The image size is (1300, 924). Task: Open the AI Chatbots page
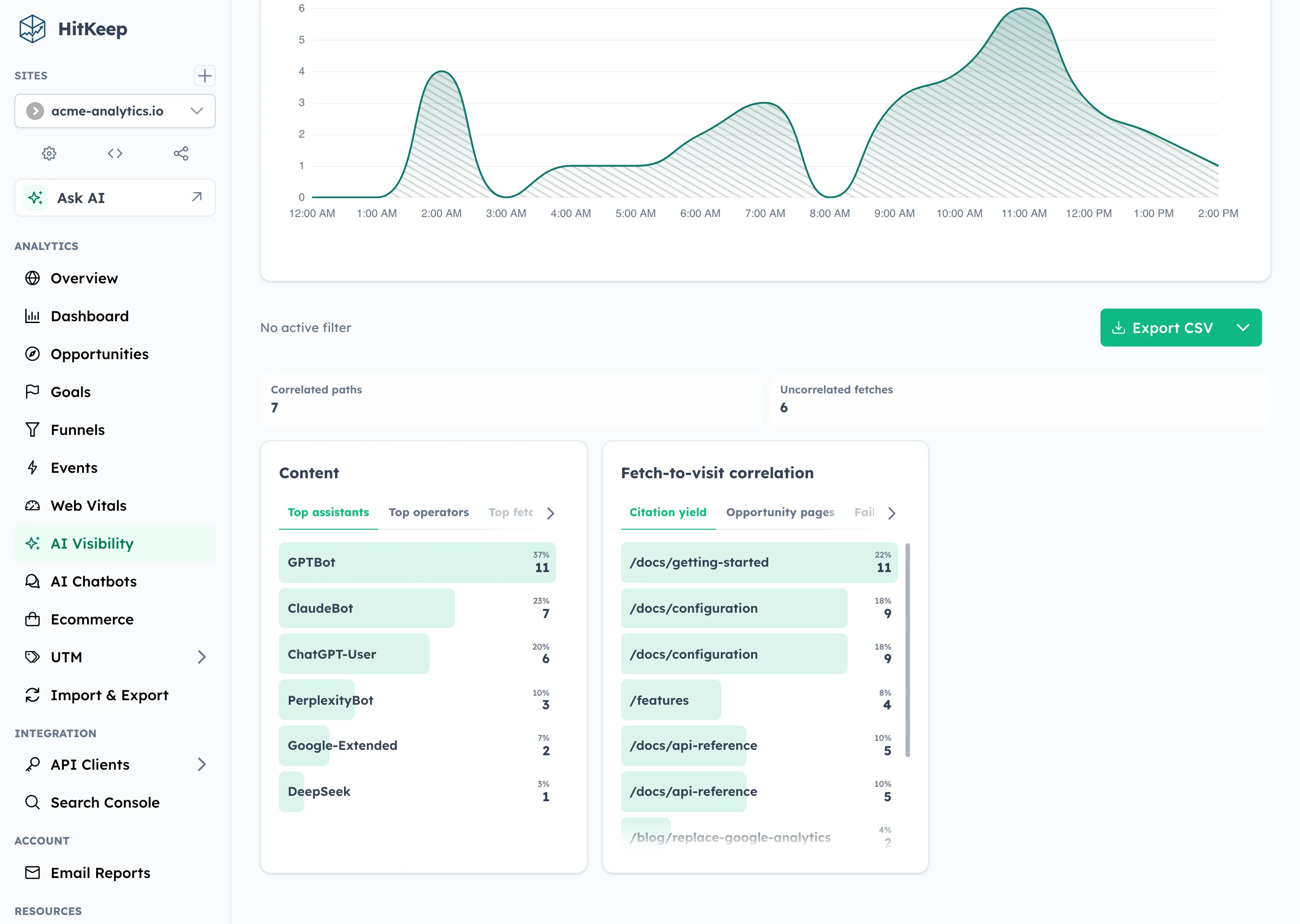coord(115,581)
